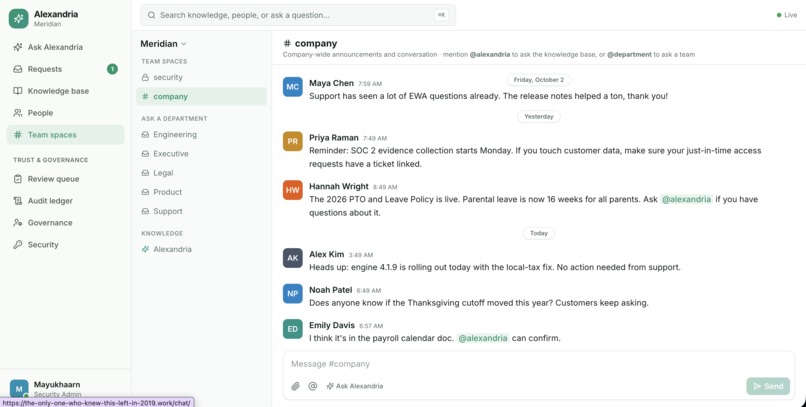Open the security team space
806x407 pixels.
click(x=202, y=77)
